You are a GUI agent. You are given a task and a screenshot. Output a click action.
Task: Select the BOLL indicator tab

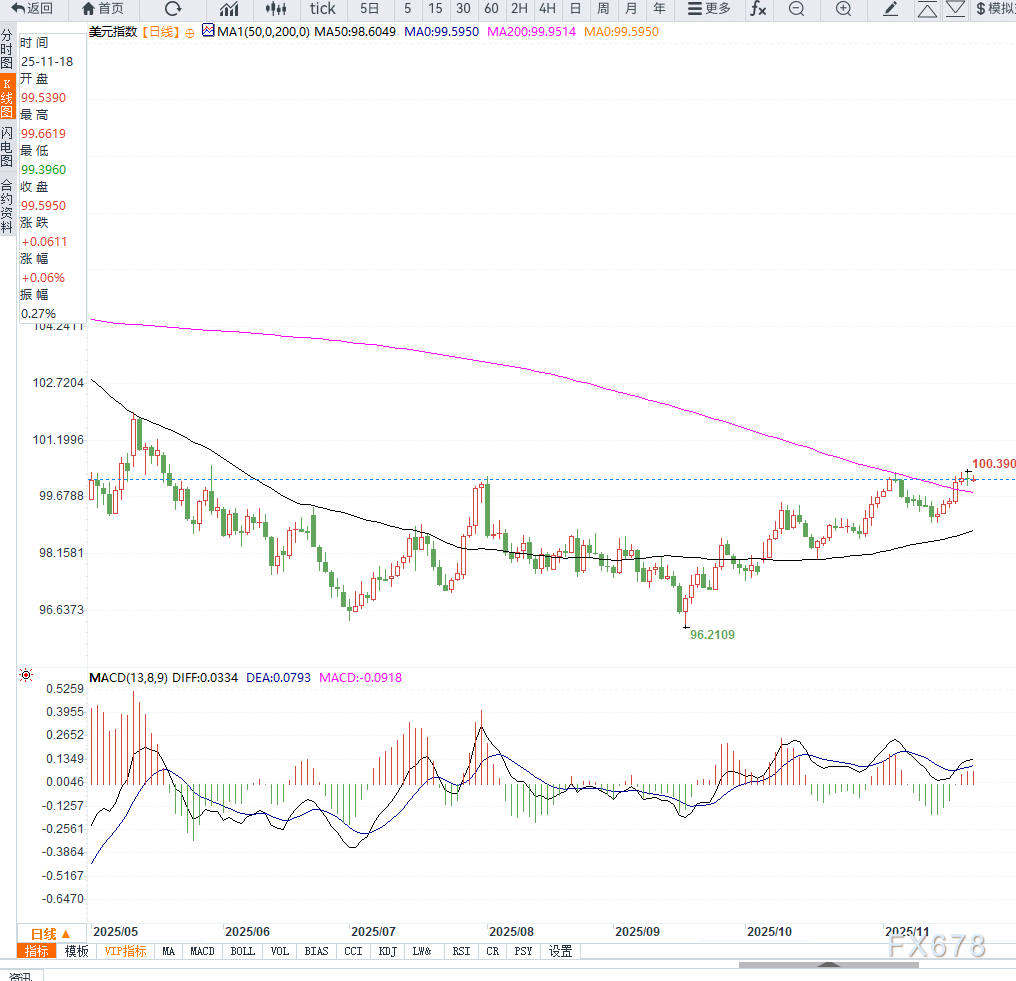(242, 951)
